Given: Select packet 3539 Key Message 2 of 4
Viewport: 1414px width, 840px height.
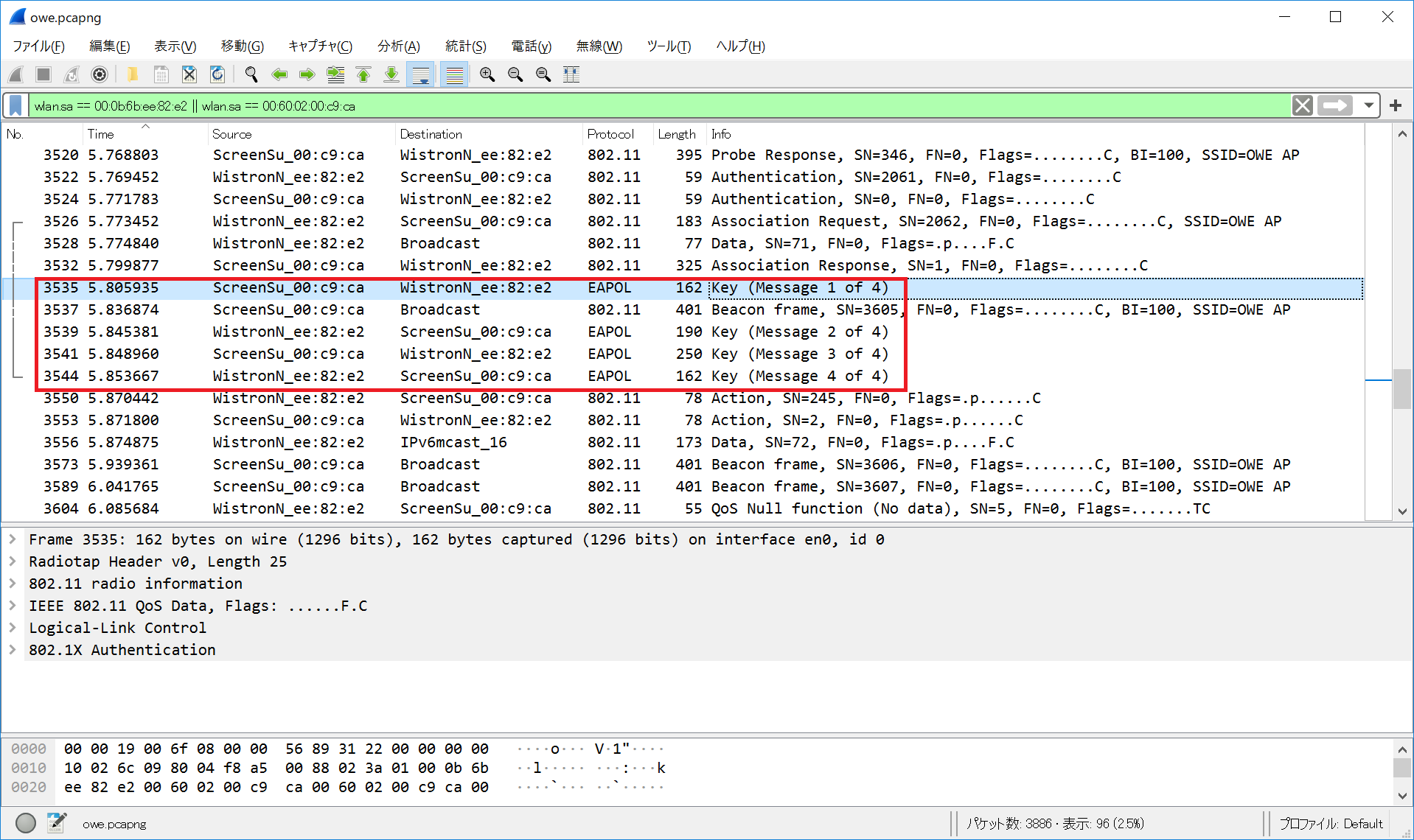Looking at the screenshot, I should pos(683,332).
